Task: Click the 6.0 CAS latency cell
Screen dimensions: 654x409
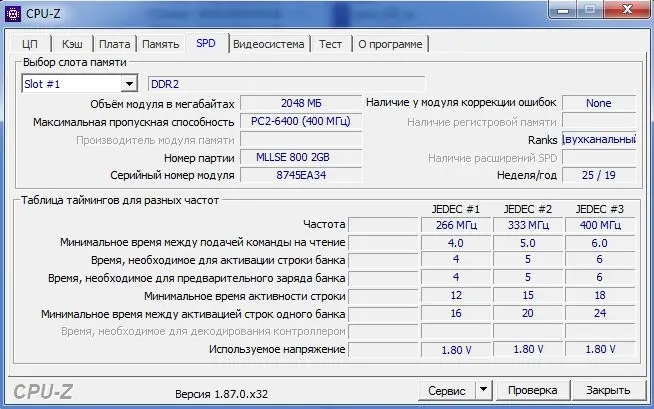Action: [x=600, y=243]
